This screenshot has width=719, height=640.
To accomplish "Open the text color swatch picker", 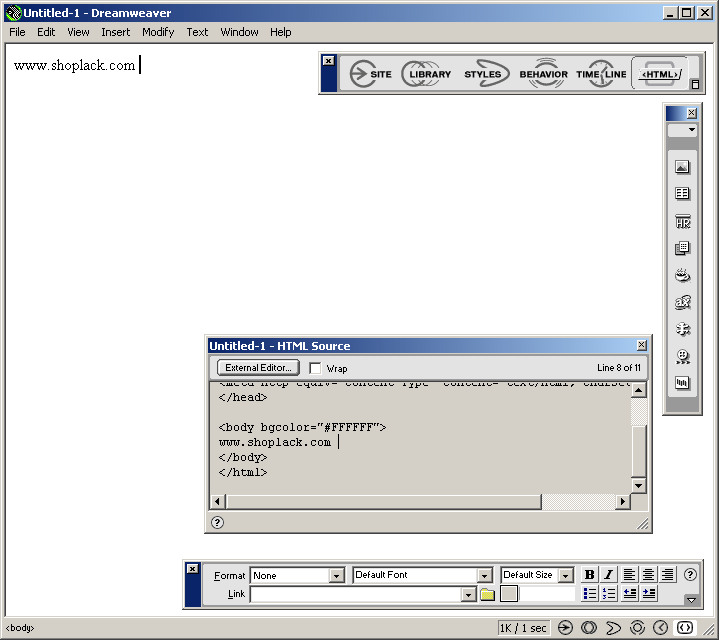I will coord(509,594).
